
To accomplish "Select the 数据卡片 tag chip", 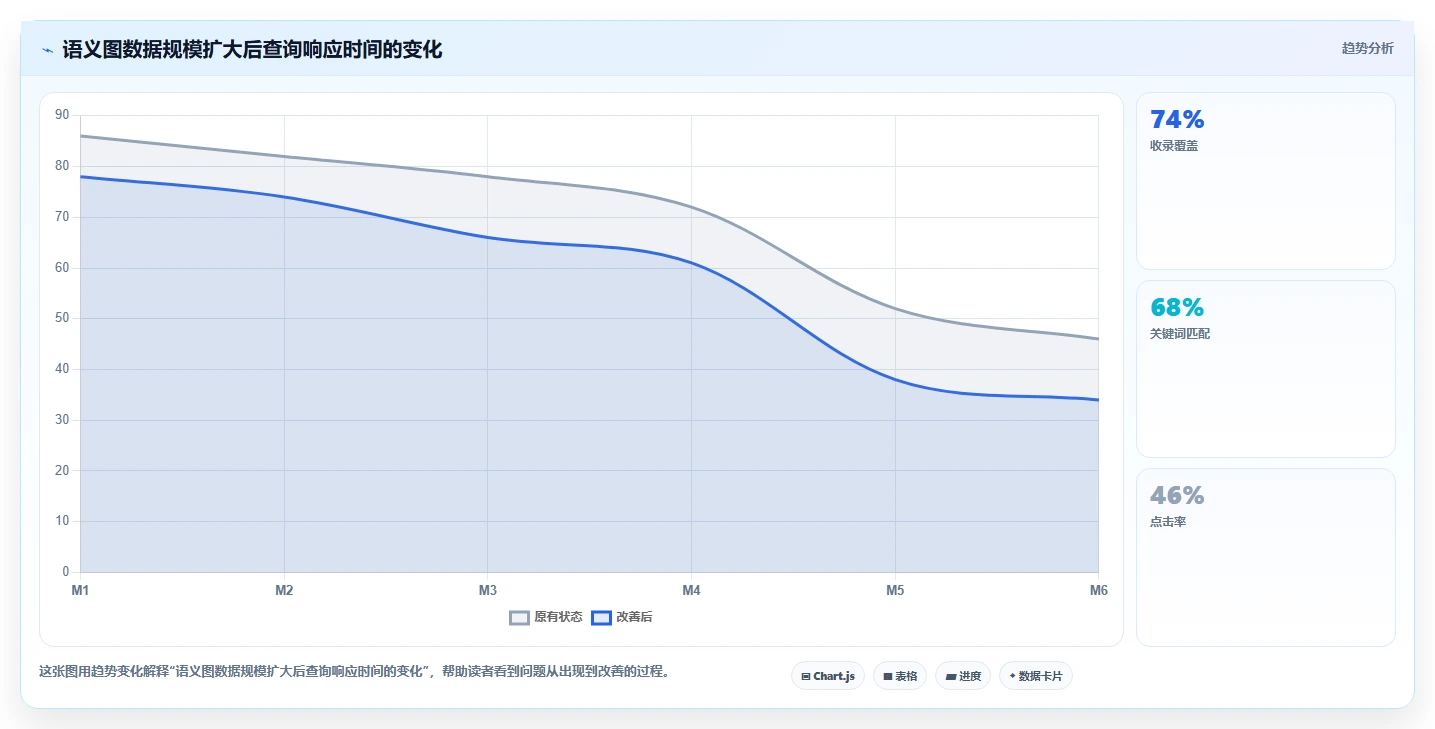I will [1036, 676].
